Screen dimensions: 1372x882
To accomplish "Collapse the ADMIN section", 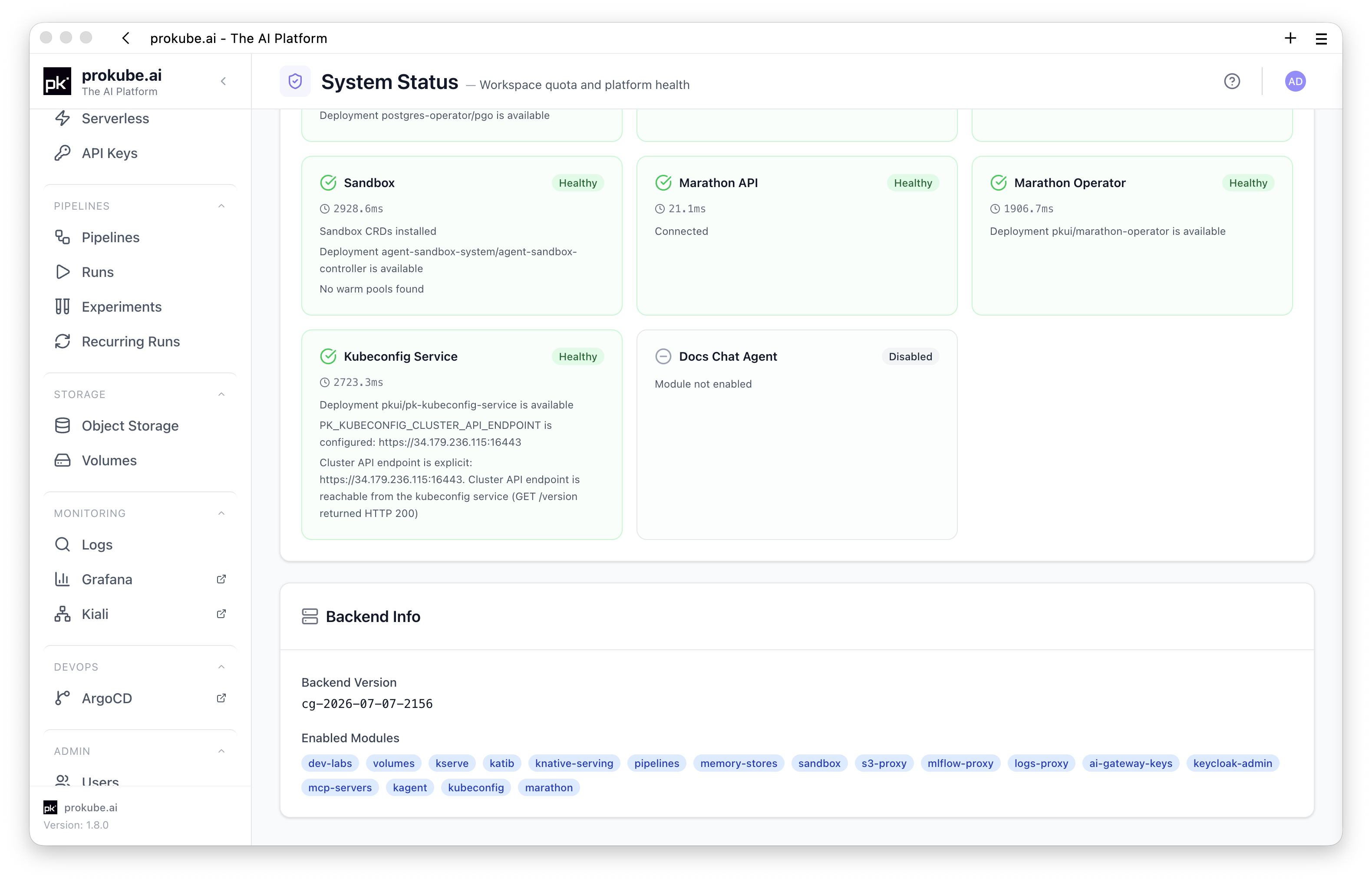I will [221, 751].
